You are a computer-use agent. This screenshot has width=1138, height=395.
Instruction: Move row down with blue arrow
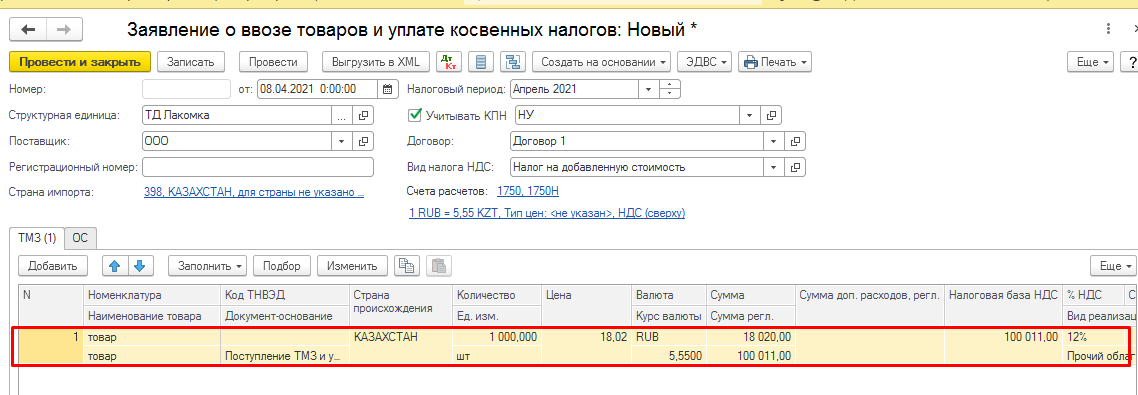click(x=141, y=266)
